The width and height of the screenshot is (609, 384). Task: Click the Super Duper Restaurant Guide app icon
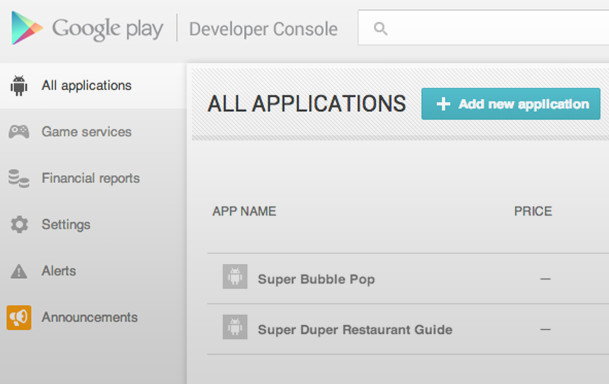[235, 327]
